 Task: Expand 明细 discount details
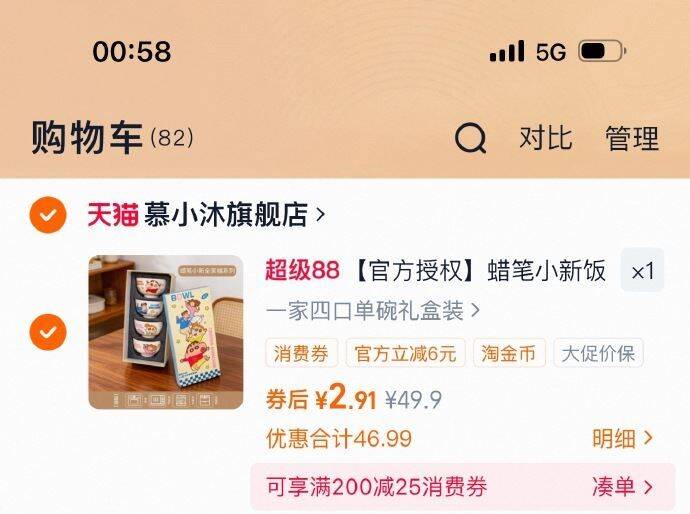click(x=622, y=438)
